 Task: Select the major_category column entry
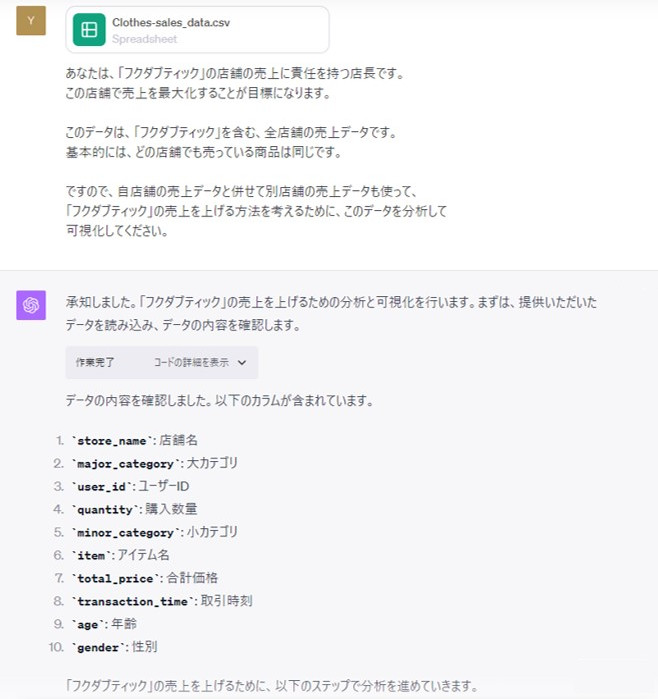(154, 463)
